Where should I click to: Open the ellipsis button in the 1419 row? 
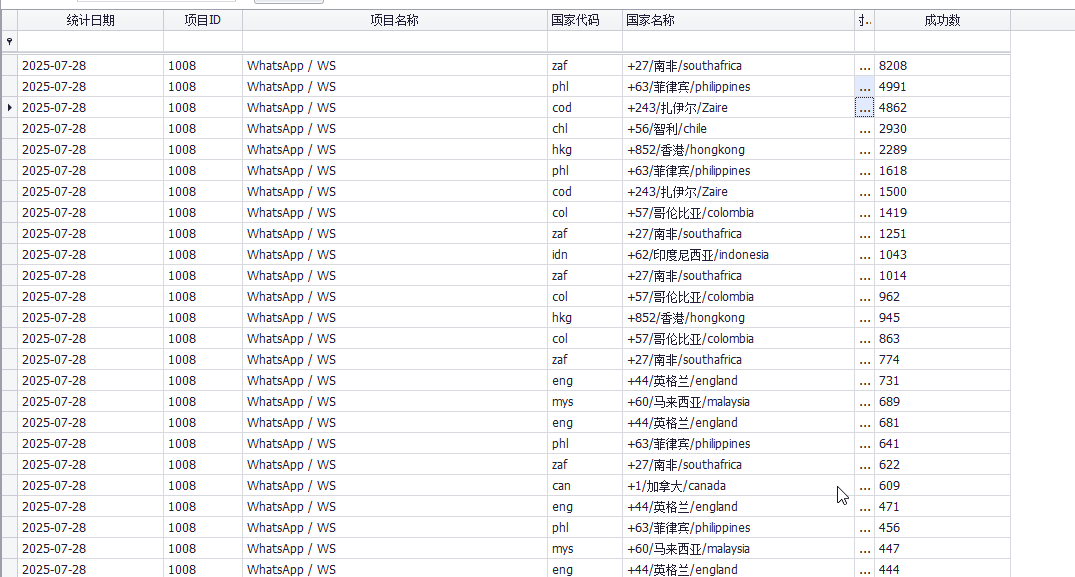click(865, 212)
